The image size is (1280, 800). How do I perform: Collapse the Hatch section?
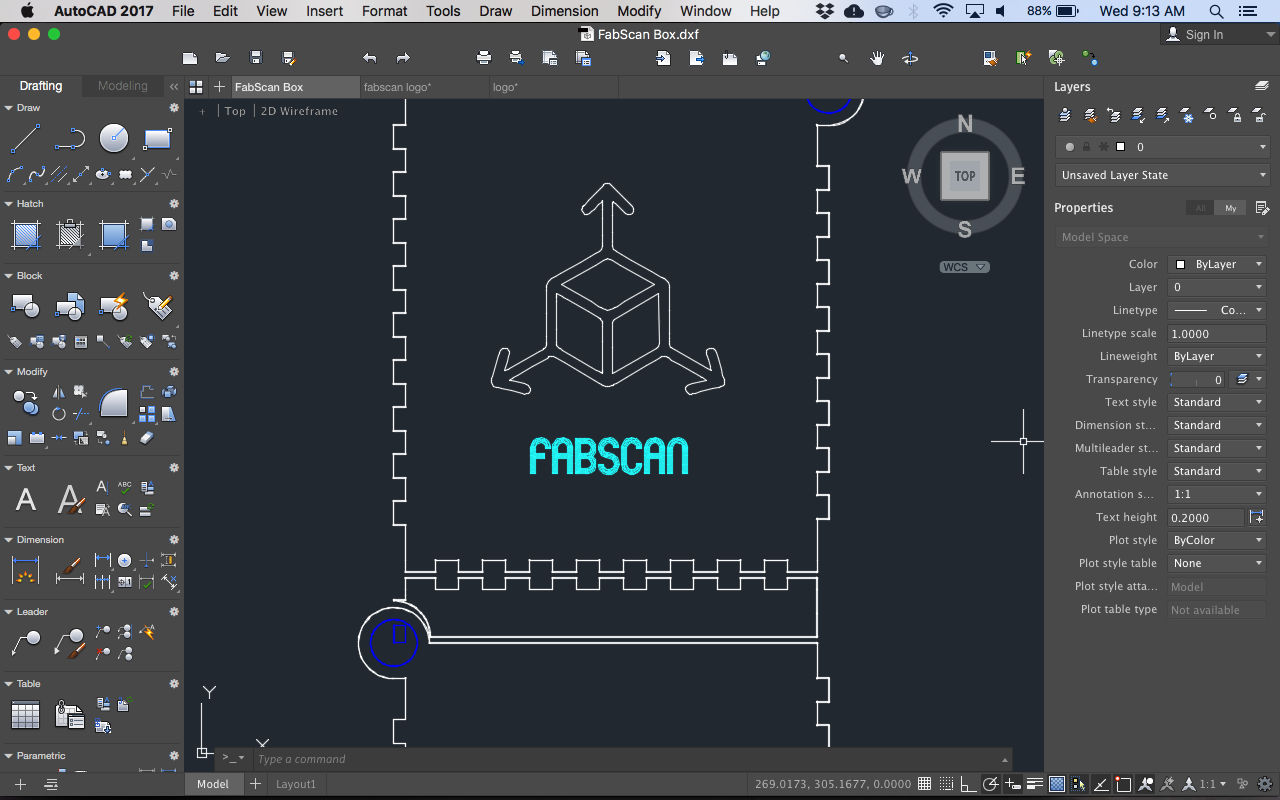9,204
